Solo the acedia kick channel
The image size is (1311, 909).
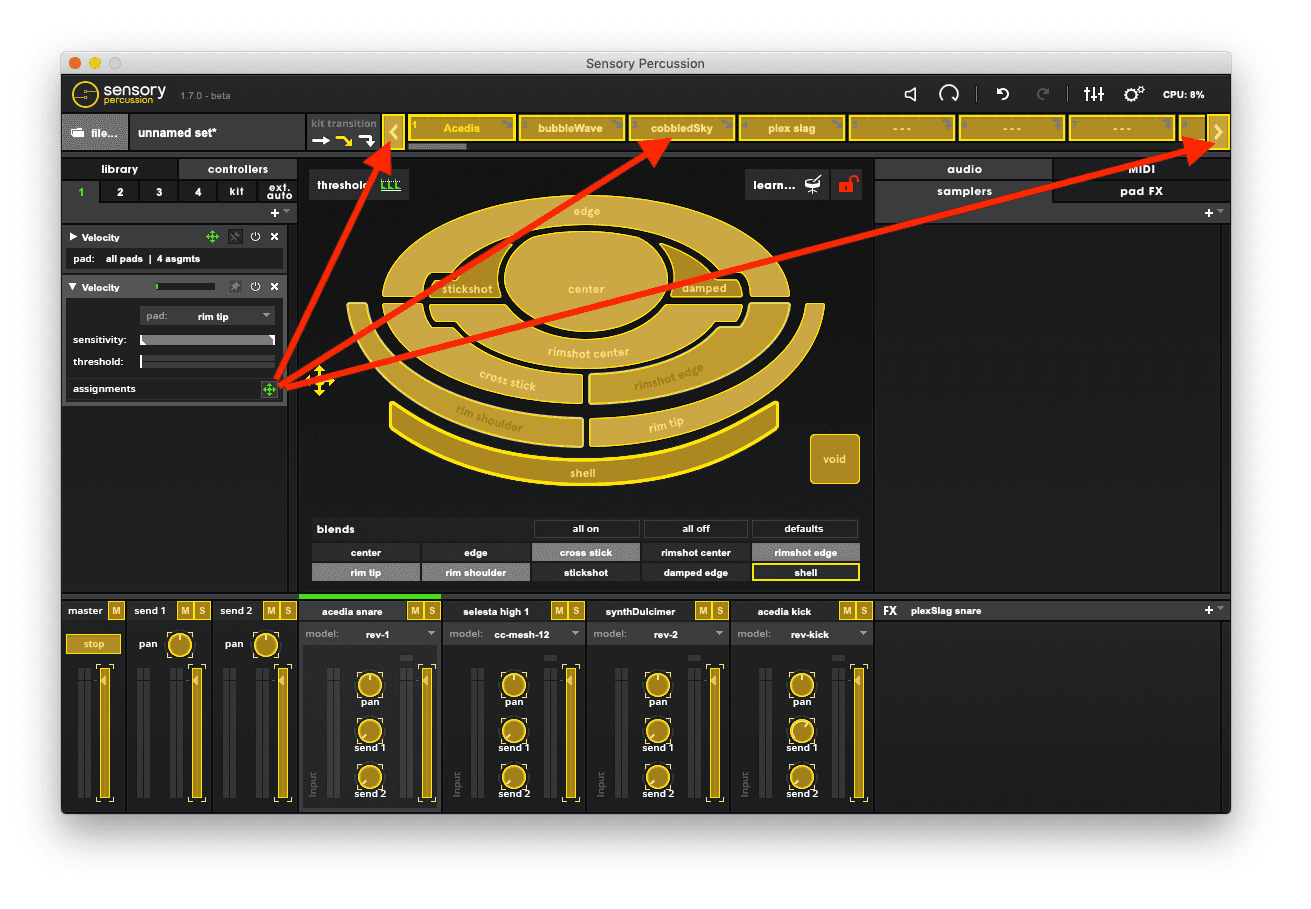click(864, 611)
